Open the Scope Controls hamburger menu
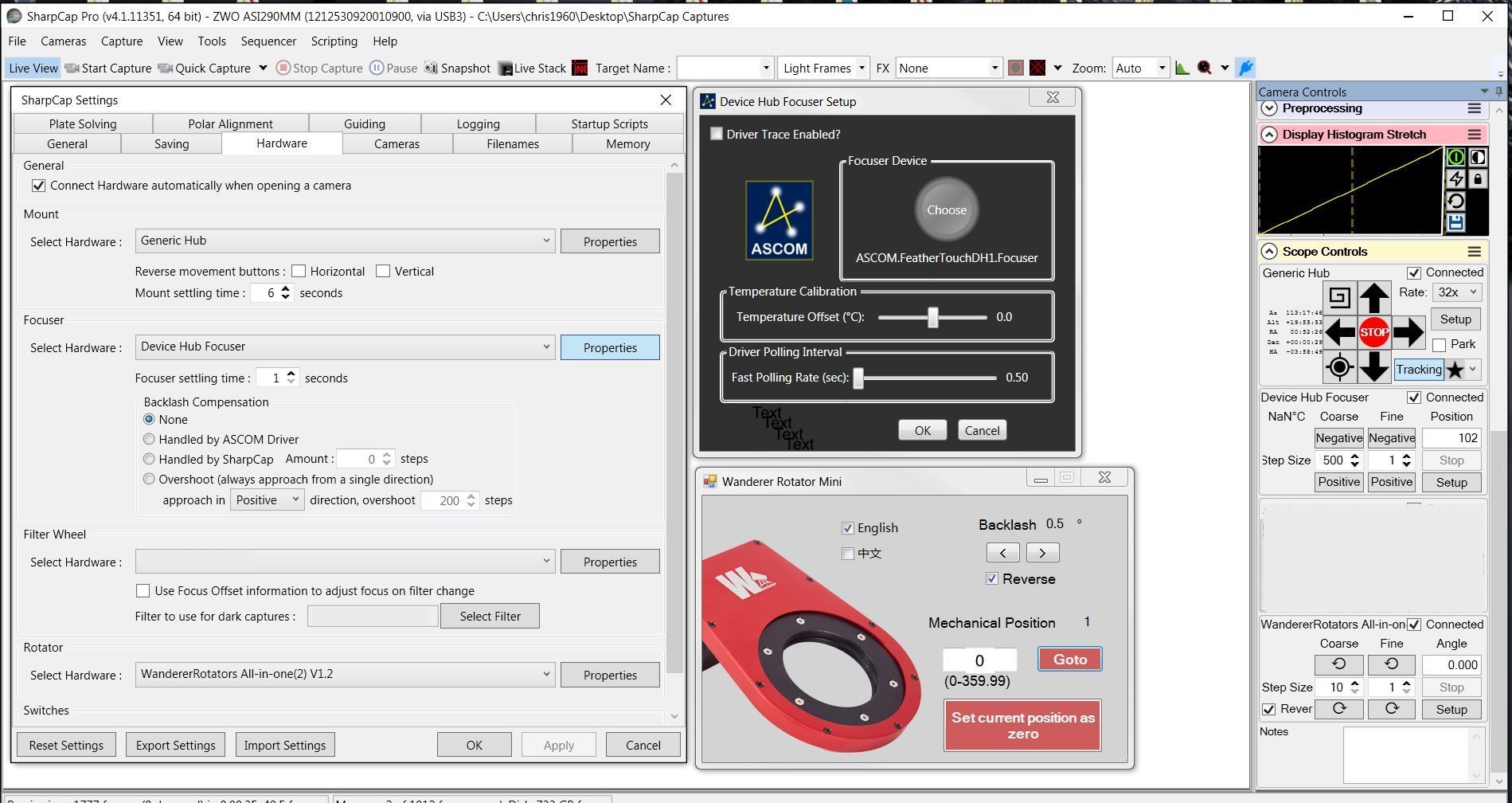The width and height of the screenshot is (1512, 803). pos(1475,252)
